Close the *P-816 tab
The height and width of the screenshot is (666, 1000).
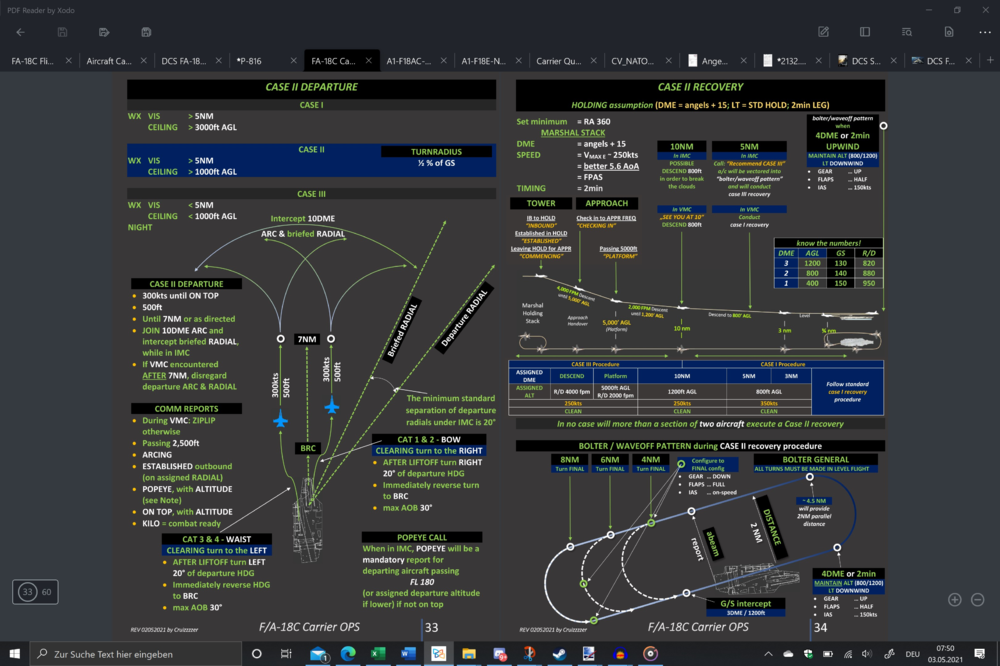click(293, 60)
